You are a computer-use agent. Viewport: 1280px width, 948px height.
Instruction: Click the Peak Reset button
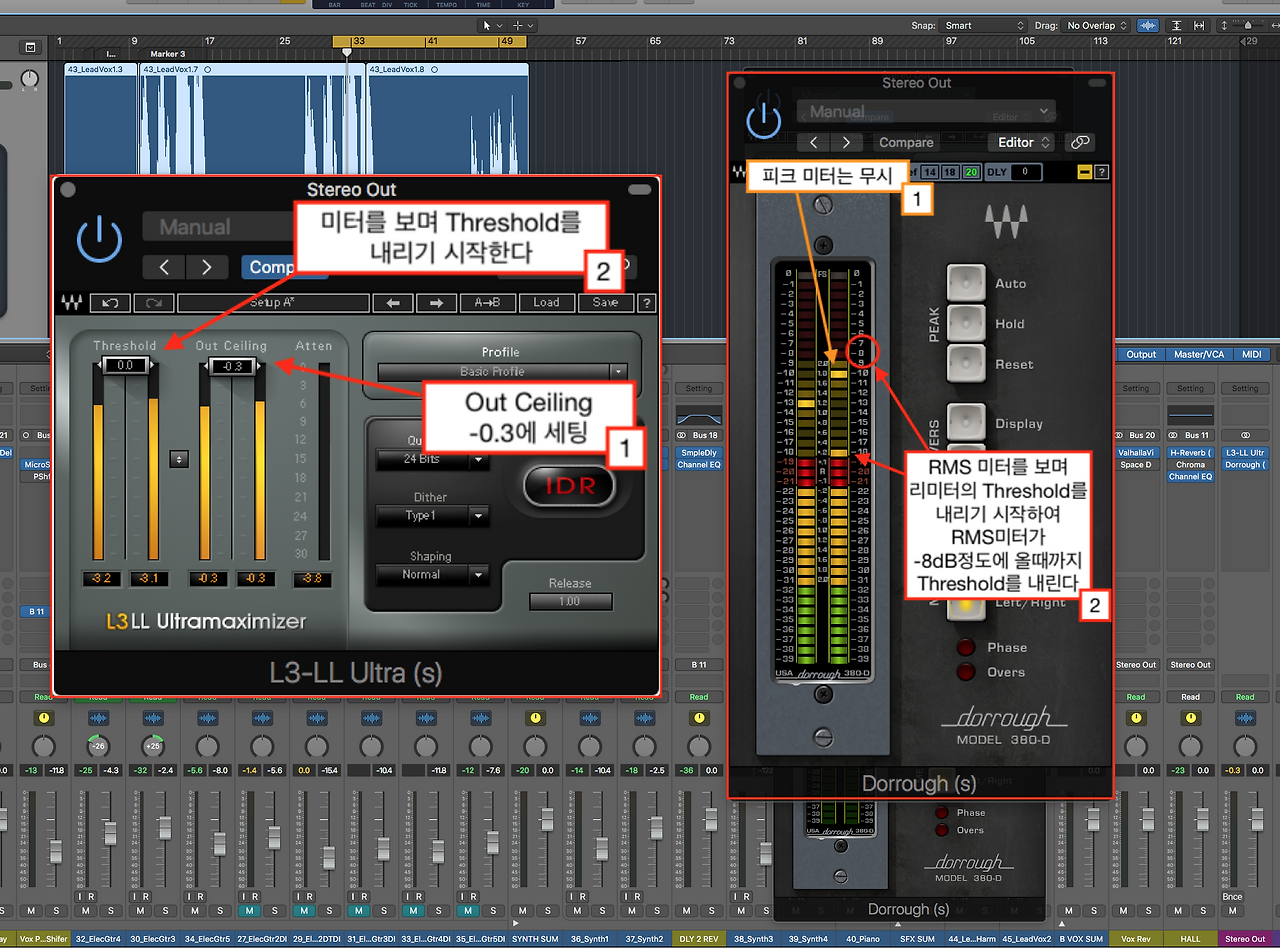click(966, 363)
